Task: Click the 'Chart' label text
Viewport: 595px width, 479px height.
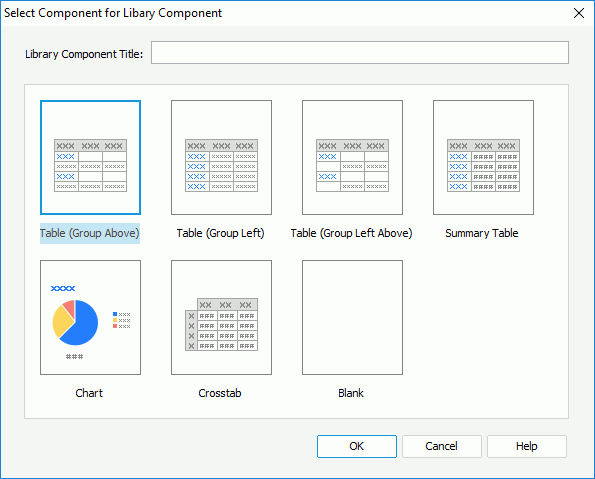Action: pyautogui.click(x=89, y=393)
